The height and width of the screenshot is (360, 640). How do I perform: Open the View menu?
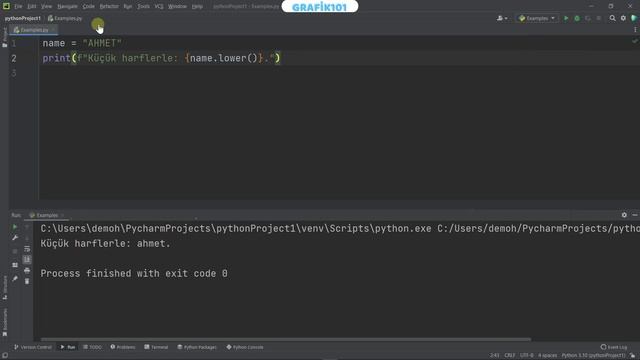tap(47, 7)
